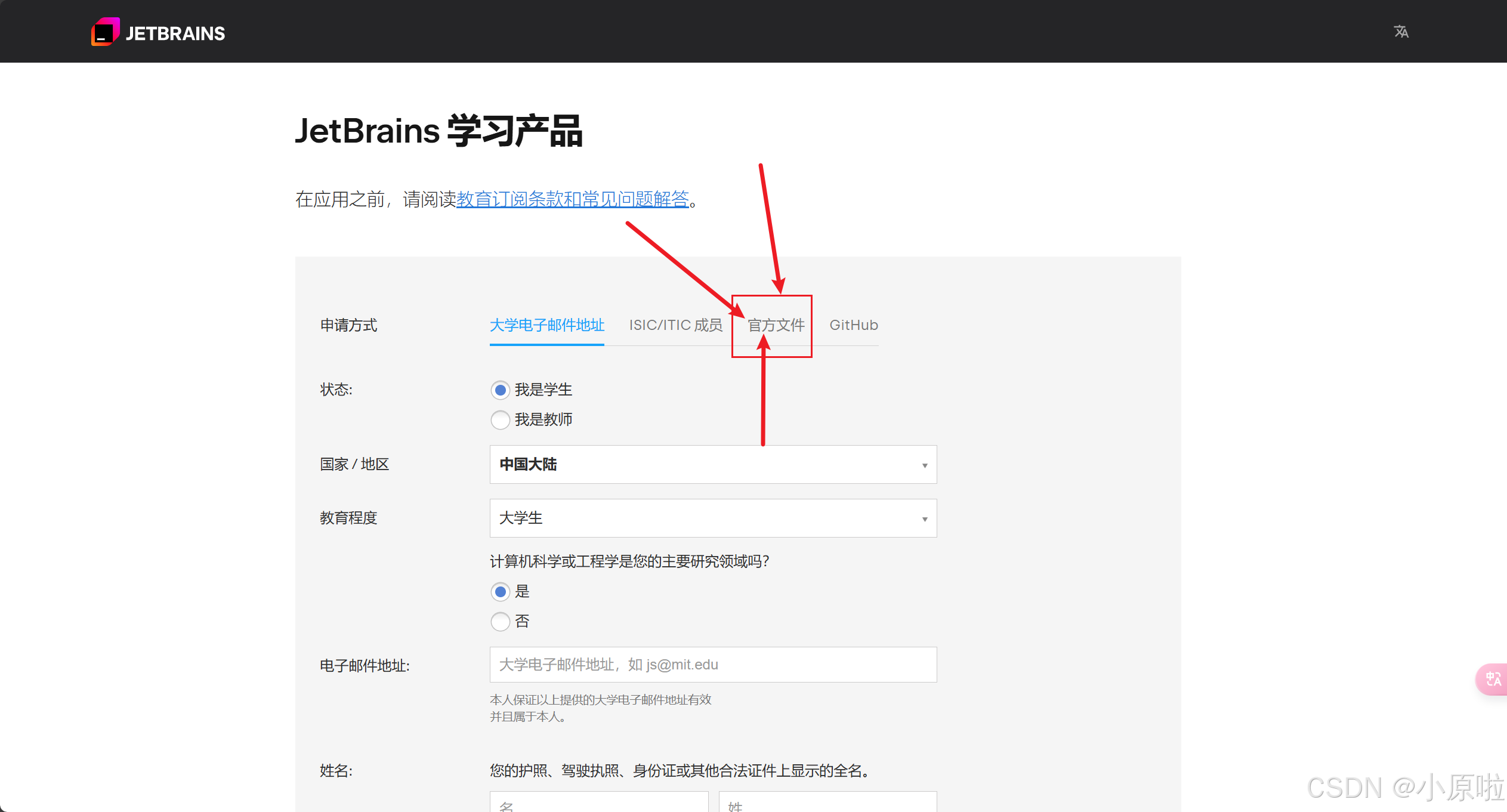This screenshot has width=1507, height=812.
Task: Select the 大学电子邮件地址 tab
Action: click(x=546, y=325)
